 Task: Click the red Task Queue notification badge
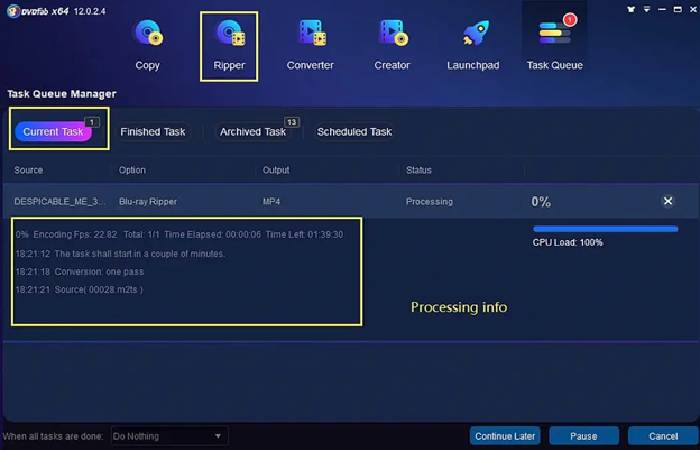[570, 20]
